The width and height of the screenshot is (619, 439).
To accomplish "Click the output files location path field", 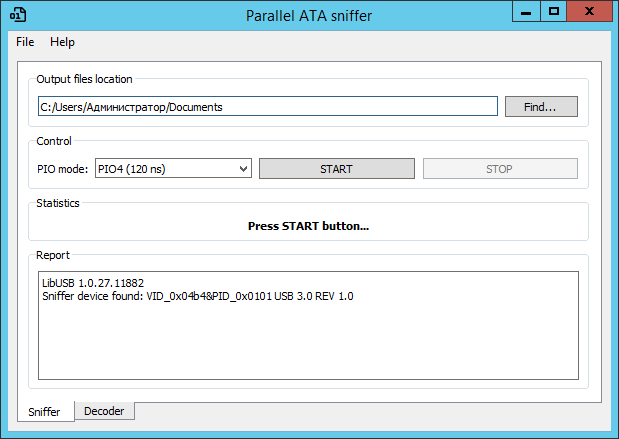I will [268, 107].
